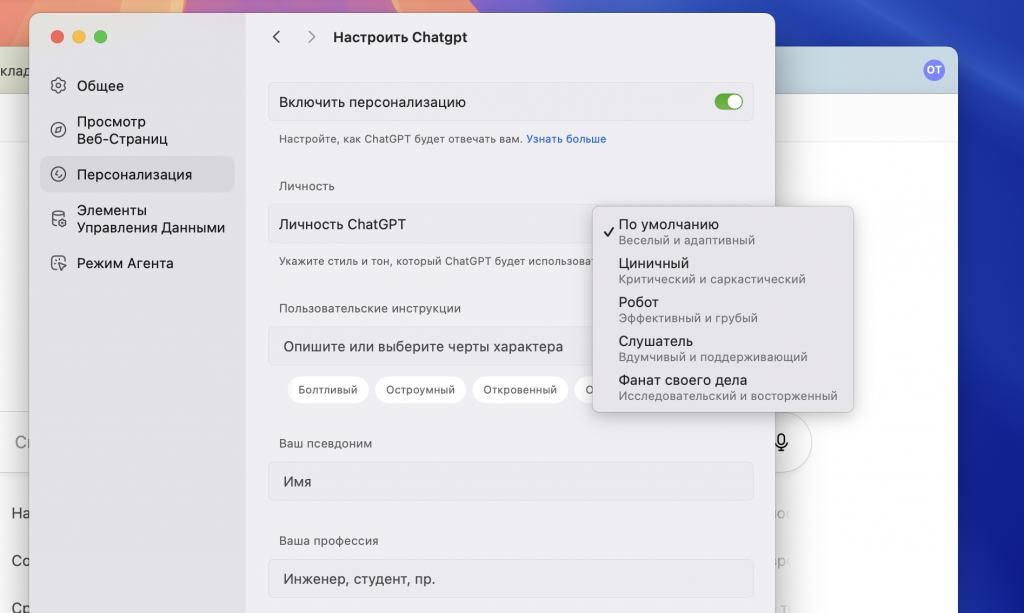This screenshot has width=1024, height=613.
Task: Click the OT profile avatar
Action: [933, 69]
